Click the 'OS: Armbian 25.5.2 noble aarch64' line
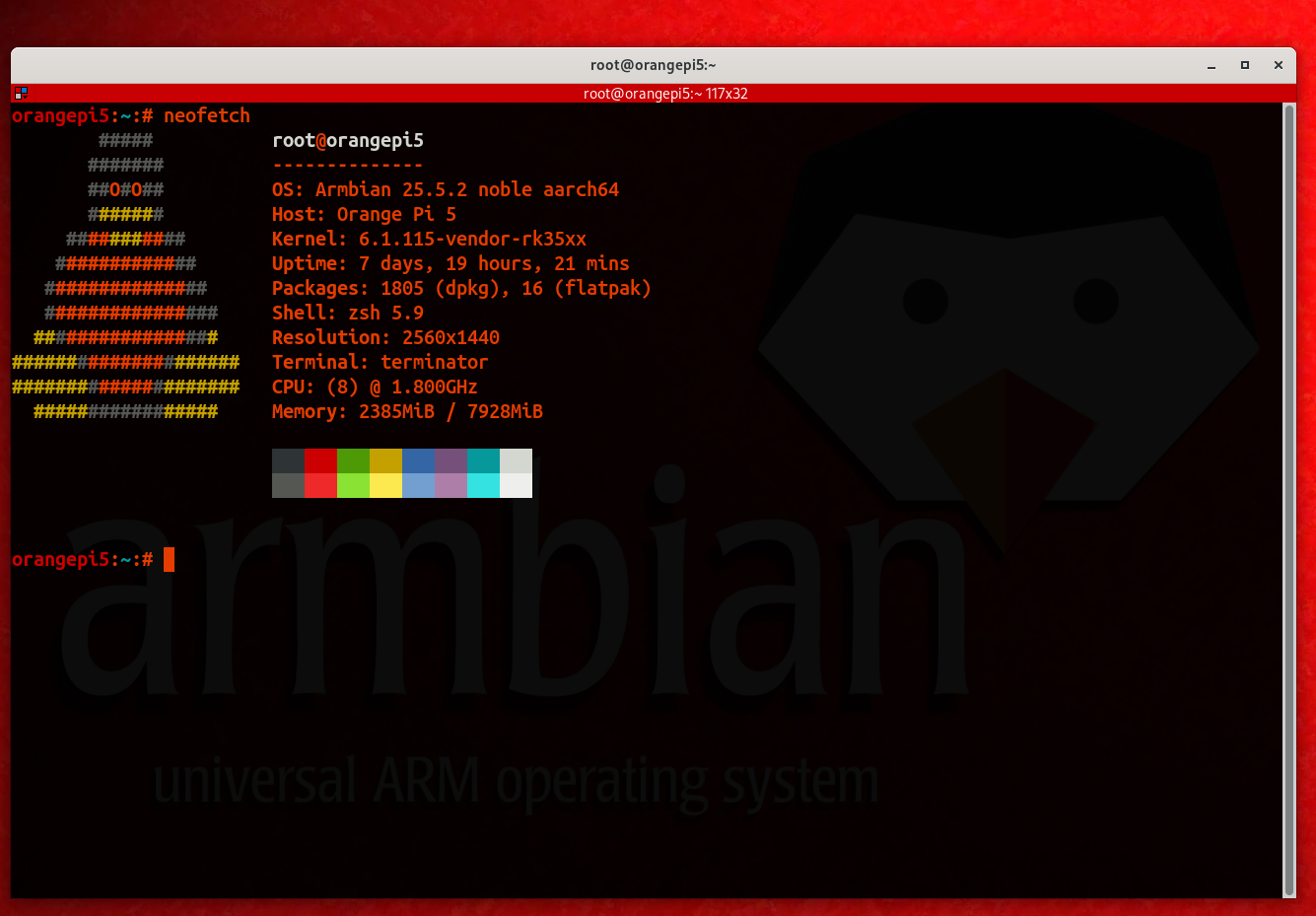 (x=446, y=189)
